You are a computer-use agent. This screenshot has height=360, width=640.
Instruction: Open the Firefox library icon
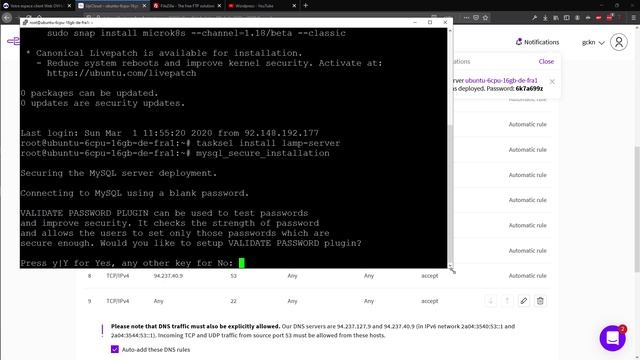pyautogui.click(x=556, y=18)
